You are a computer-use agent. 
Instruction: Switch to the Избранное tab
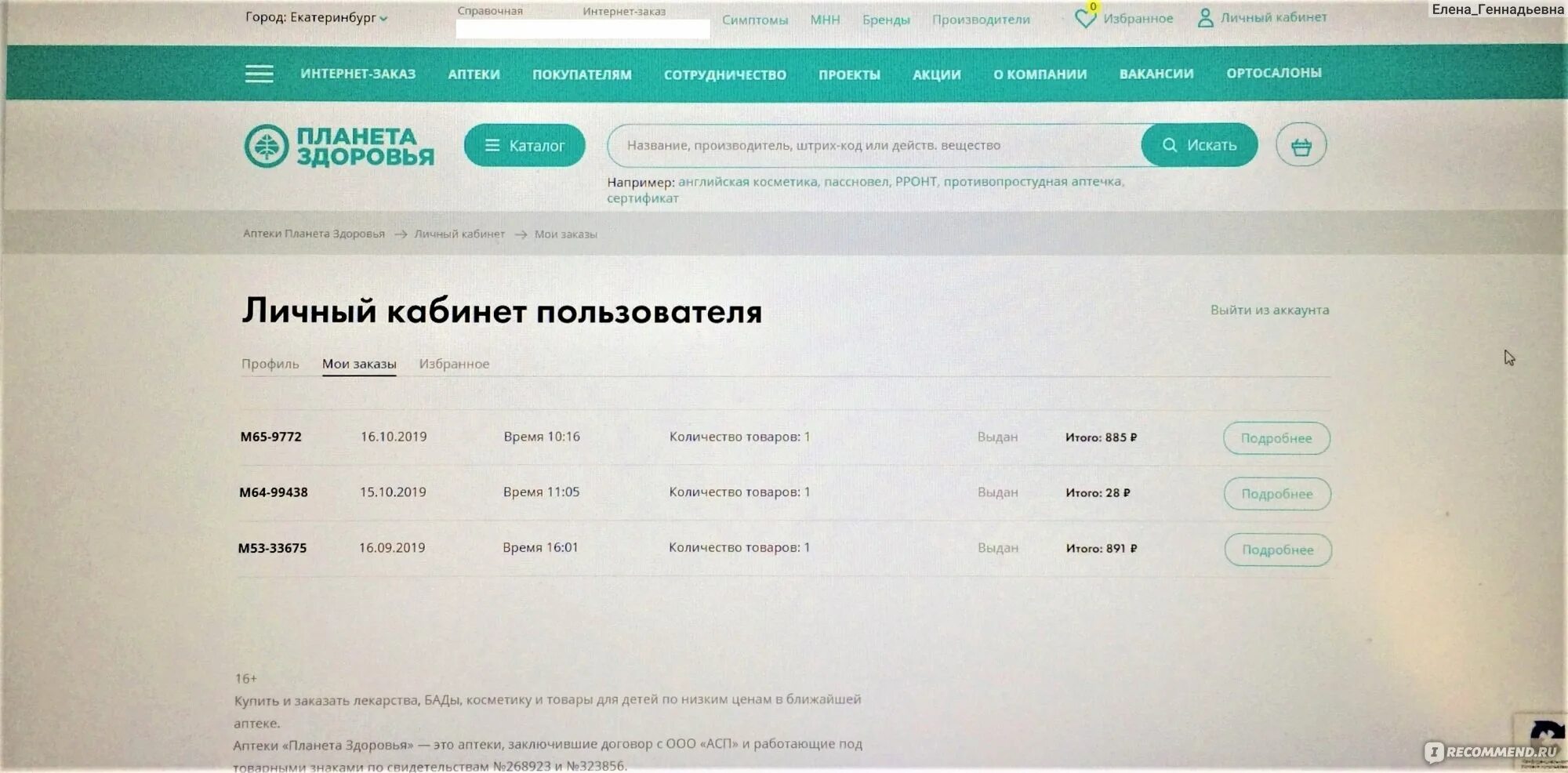point(454,364)
